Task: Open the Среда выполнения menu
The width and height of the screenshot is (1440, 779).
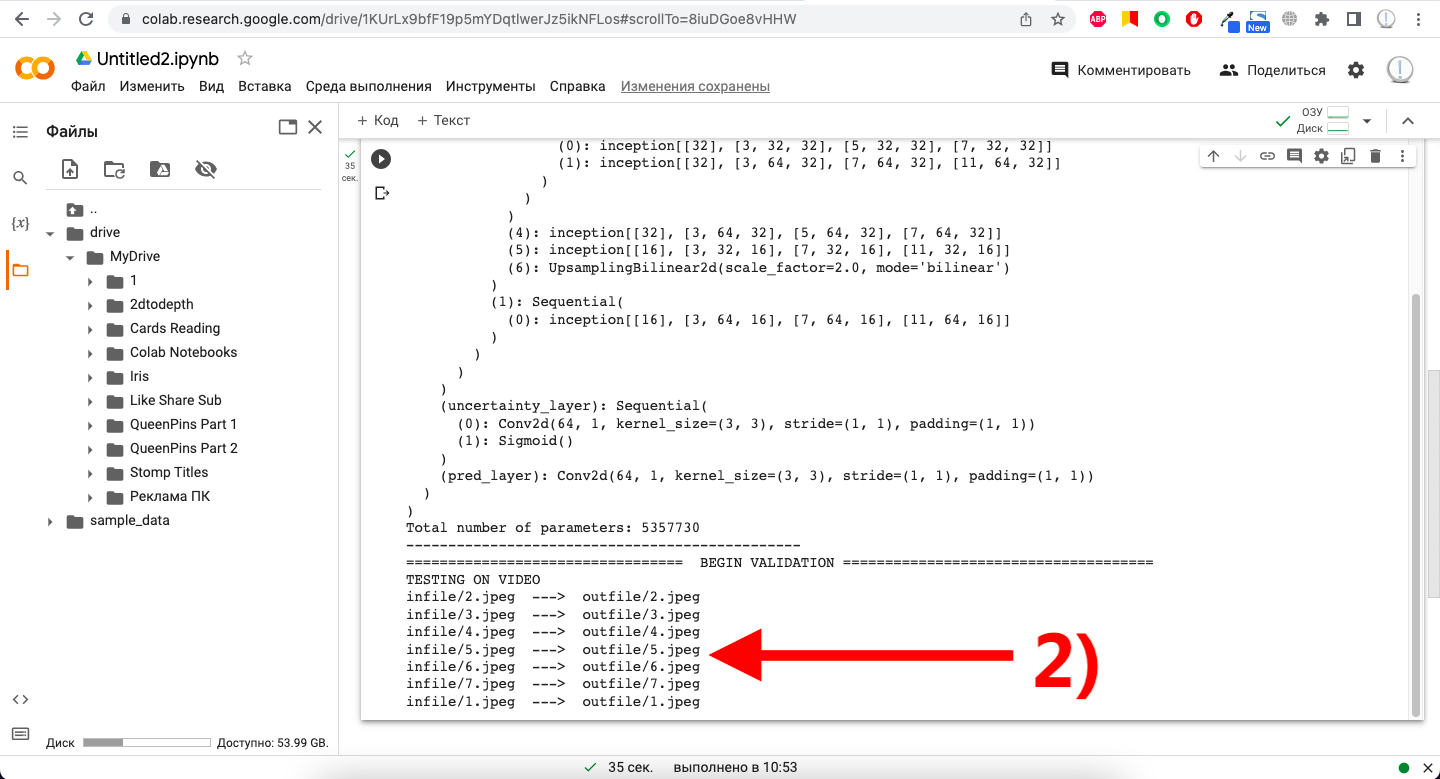Action: [369, 86]
